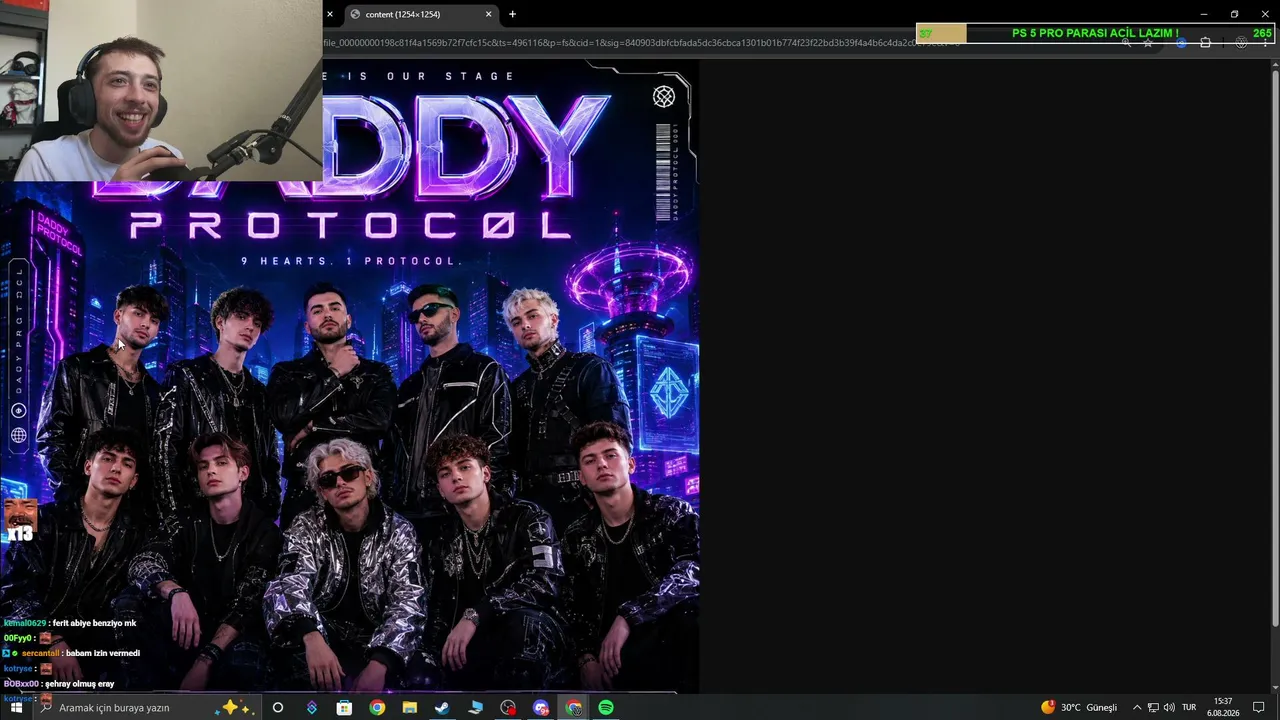Open a new browser tab
The width and height of the screenshot is (1280, 720).
512,14
